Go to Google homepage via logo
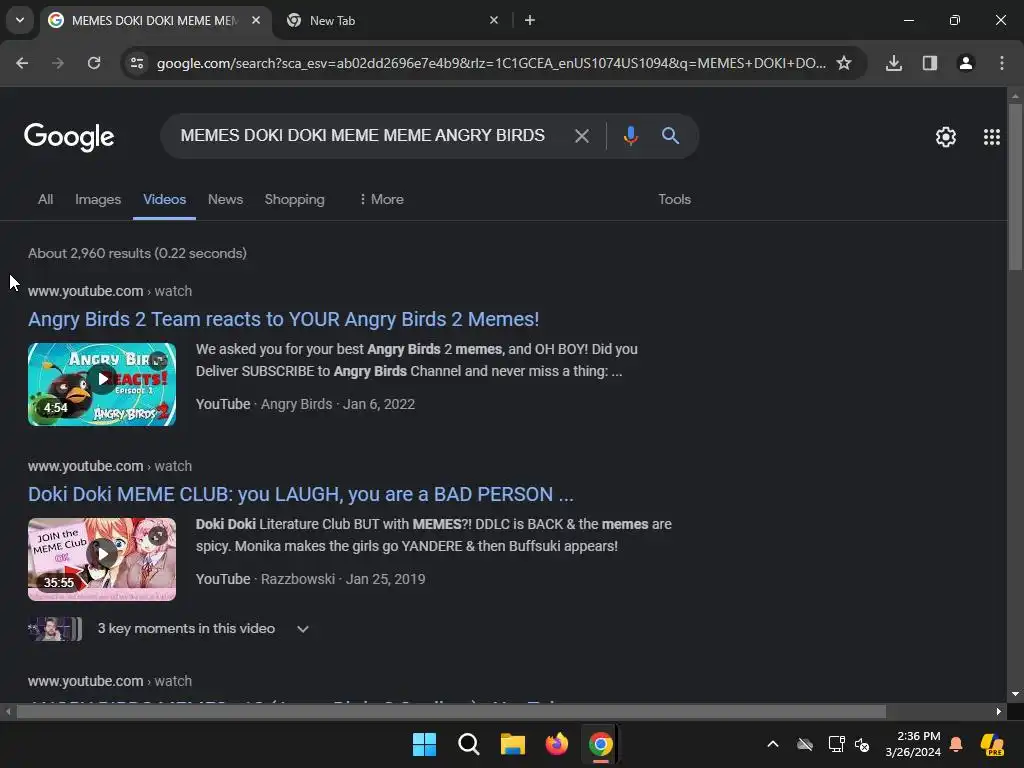 click(x=69, y=137)
